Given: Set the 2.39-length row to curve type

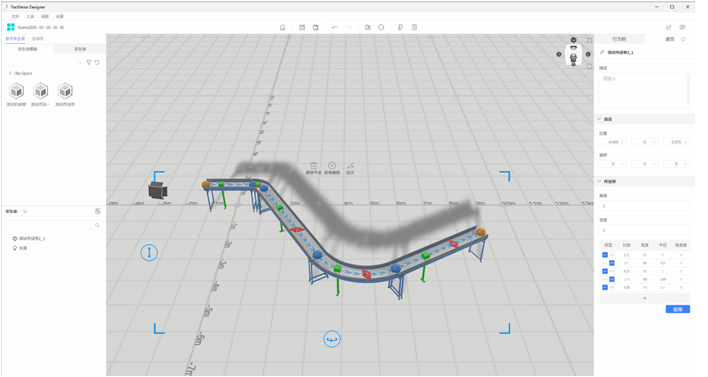Looking at the screenshot, I should (612, 279).
